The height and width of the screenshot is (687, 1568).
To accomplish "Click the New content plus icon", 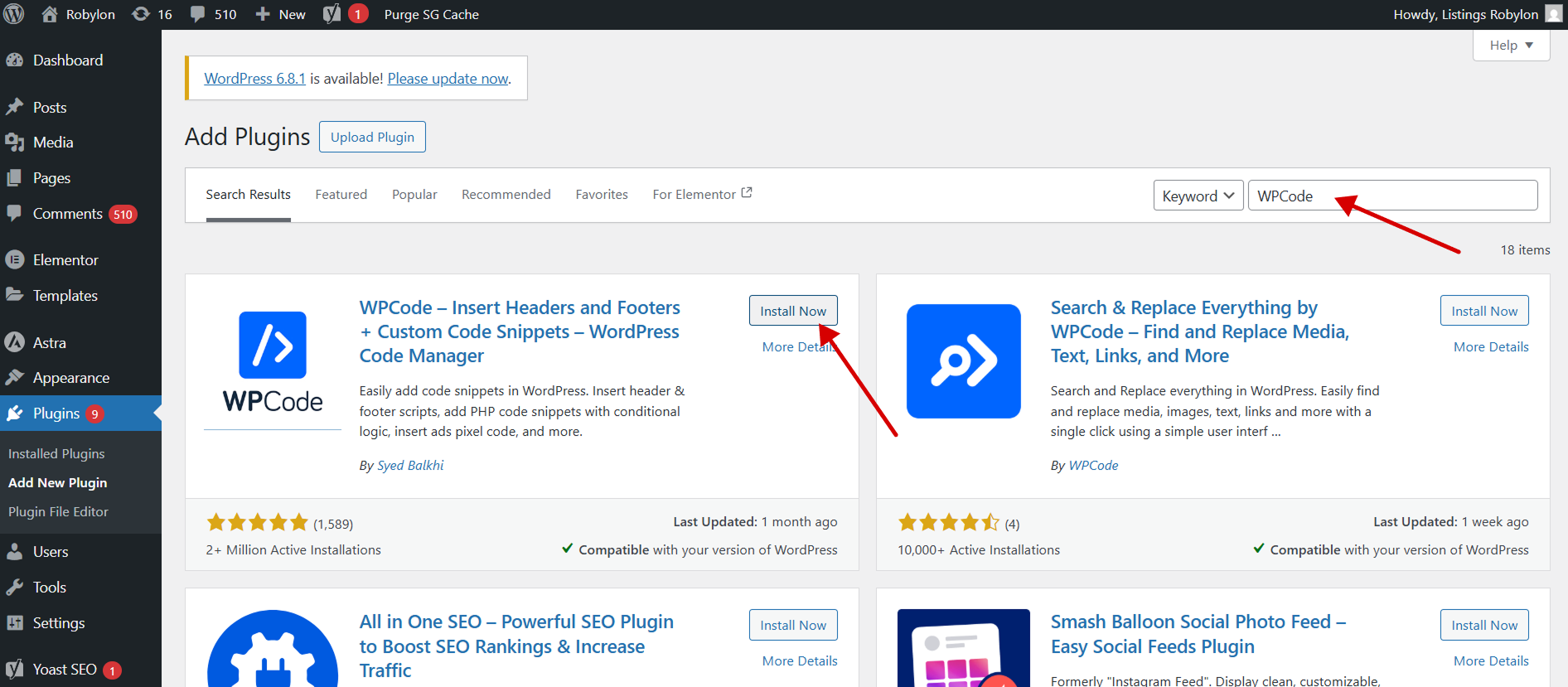I will [263, 14].
